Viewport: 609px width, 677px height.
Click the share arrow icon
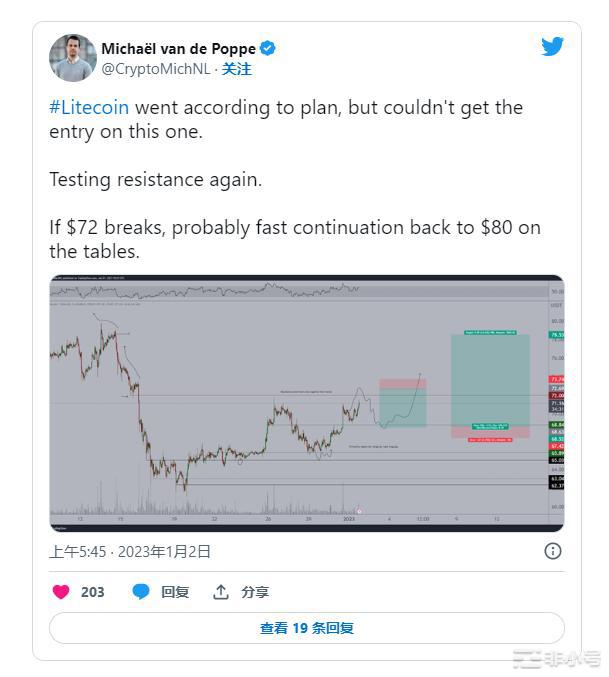point(221,592)
